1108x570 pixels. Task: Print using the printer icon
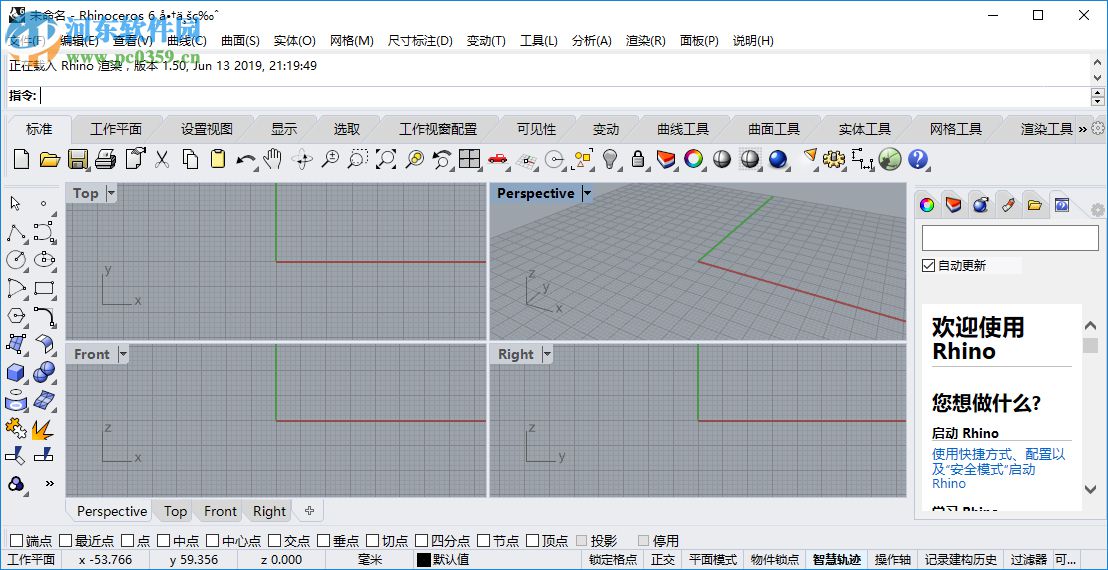[105, 159]
